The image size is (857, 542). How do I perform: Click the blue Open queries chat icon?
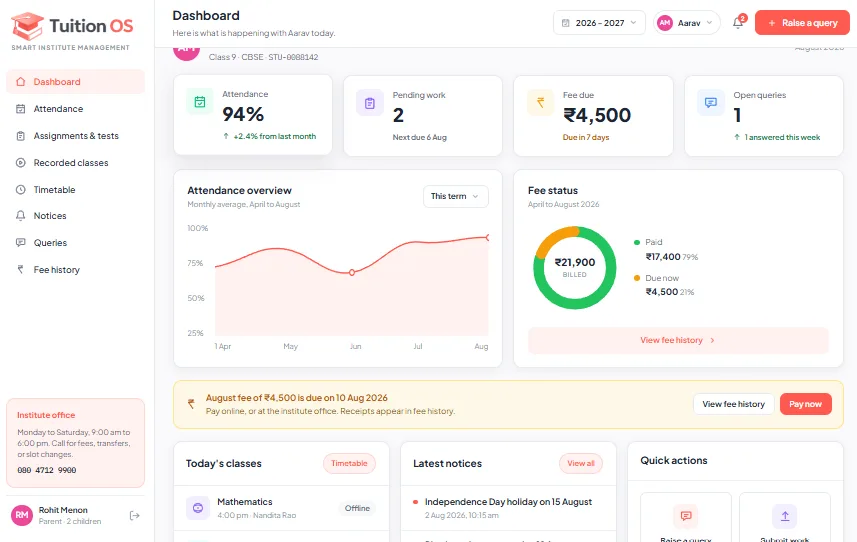pyautogui.click(x=711, y=103)
